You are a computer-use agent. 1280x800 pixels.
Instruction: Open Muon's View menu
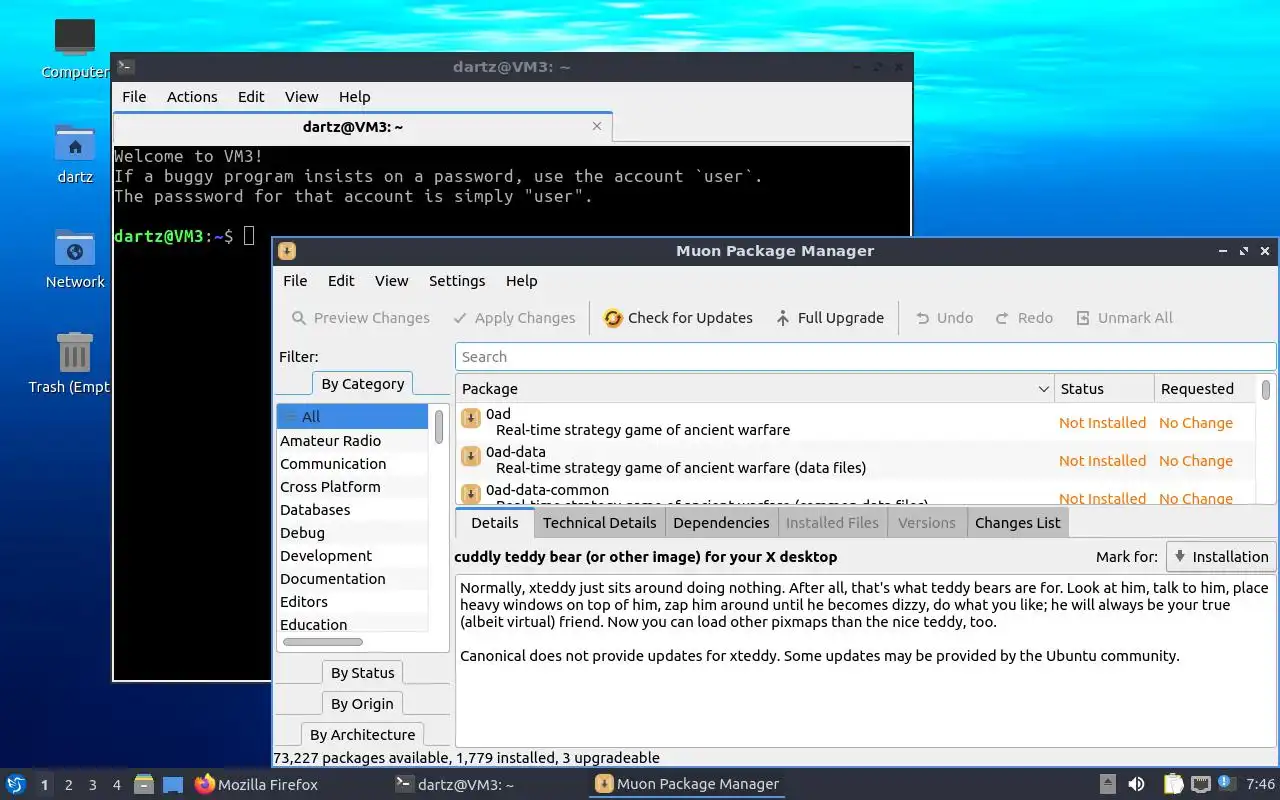tap(391, 281)
